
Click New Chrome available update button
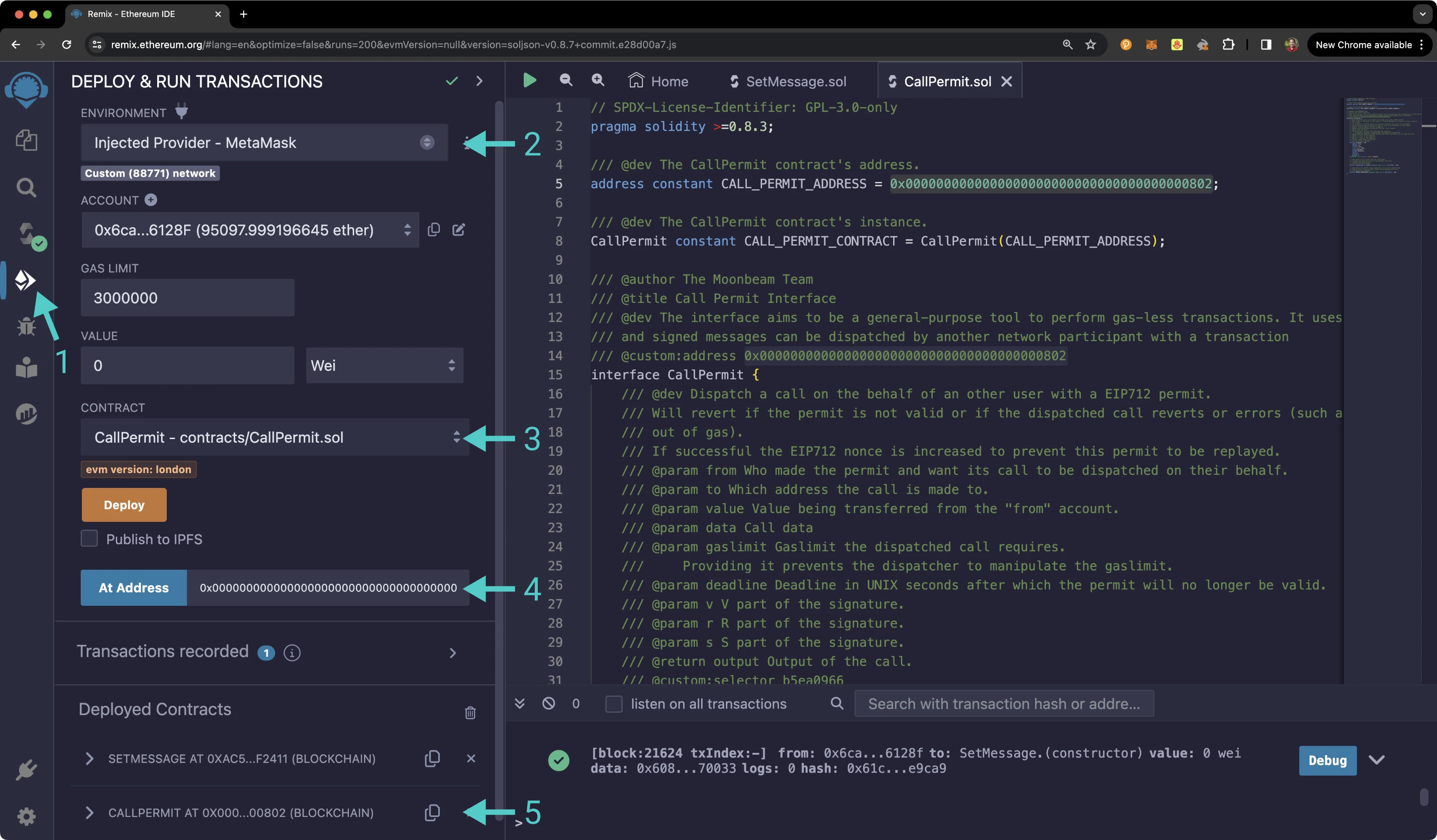coord(1369,44)
